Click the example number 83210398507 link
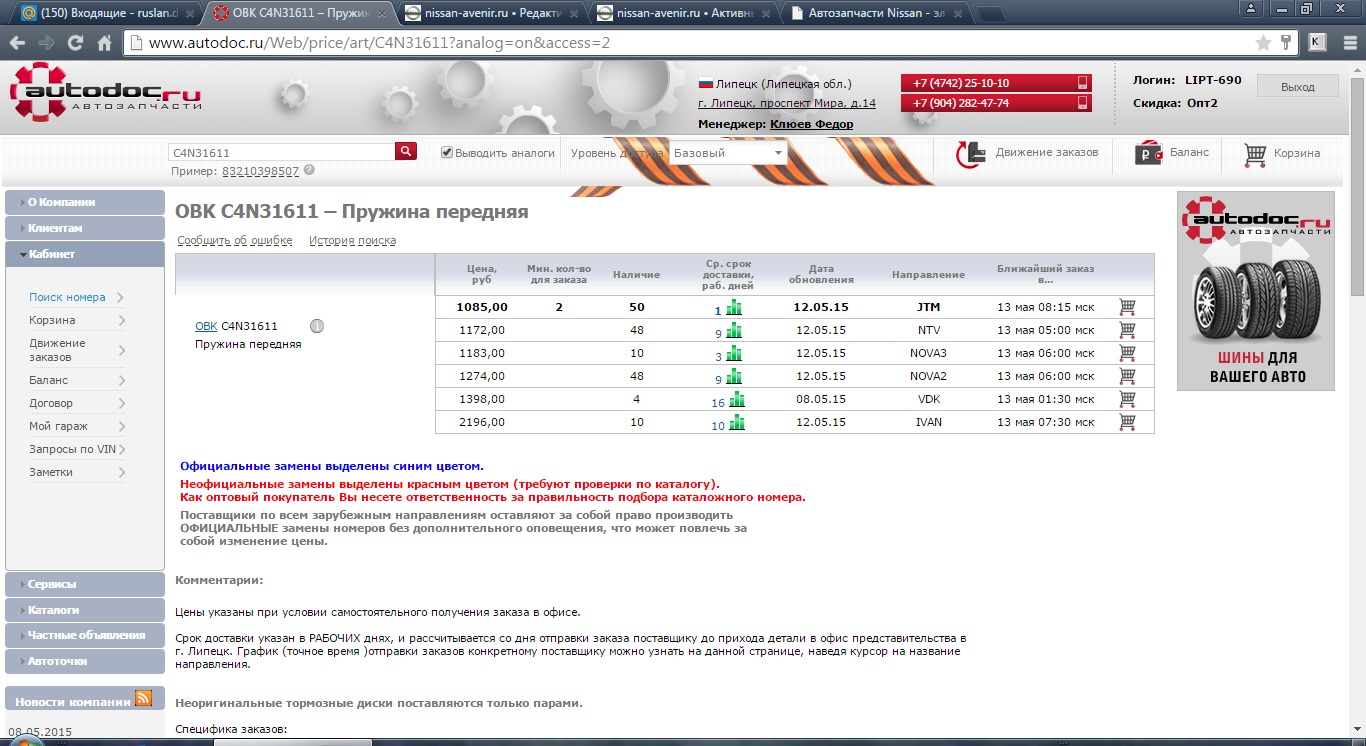This screenshot has width=1366, height=746. (260, 171)
